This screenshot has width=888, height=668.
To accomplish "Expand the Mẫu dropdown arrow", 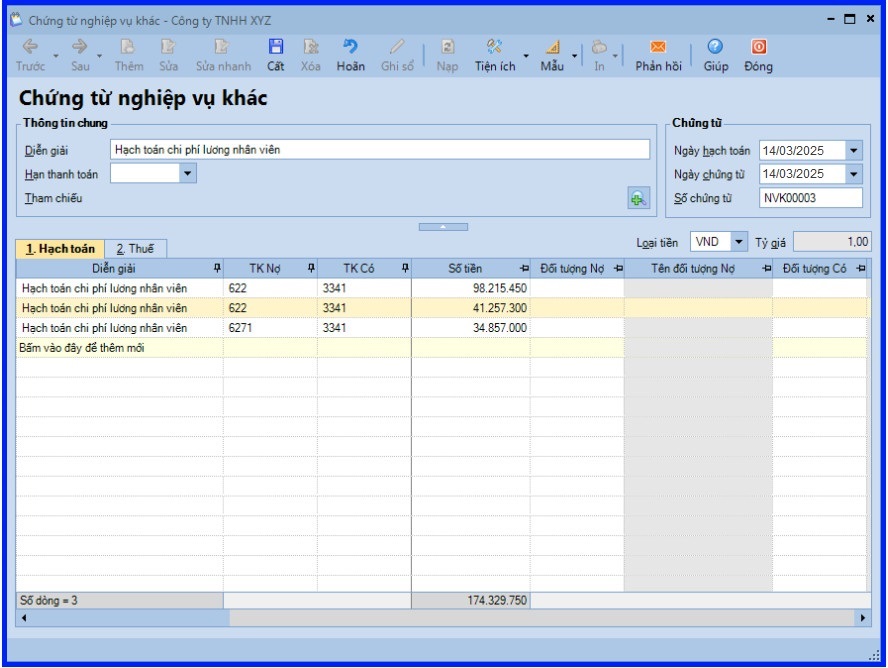I will pos(574,56).
